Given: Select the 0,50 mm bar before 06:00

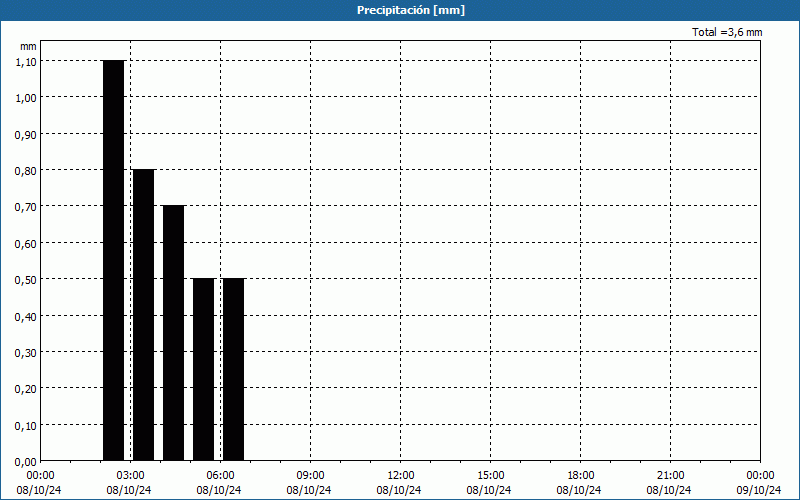Looking at the screenshot, I should tap(204, 369).
